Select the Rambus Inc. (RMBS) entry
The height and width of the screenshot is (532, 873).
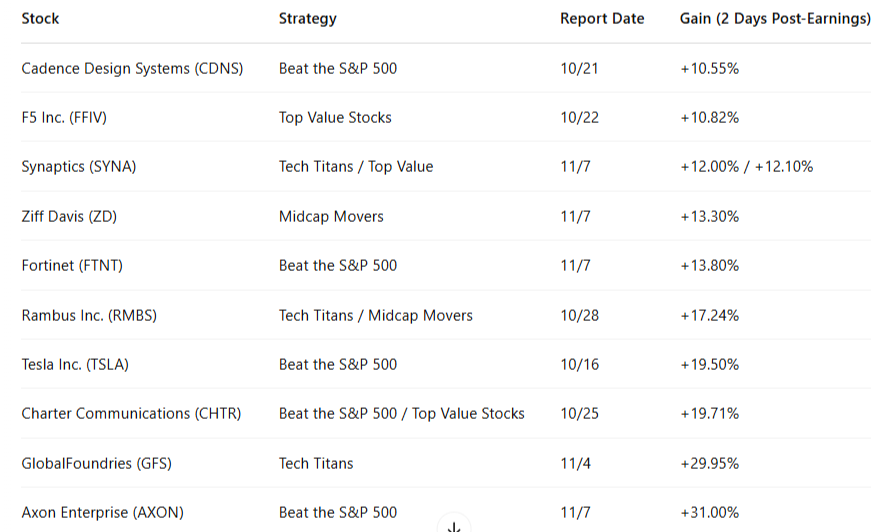(x=89, y=315)
